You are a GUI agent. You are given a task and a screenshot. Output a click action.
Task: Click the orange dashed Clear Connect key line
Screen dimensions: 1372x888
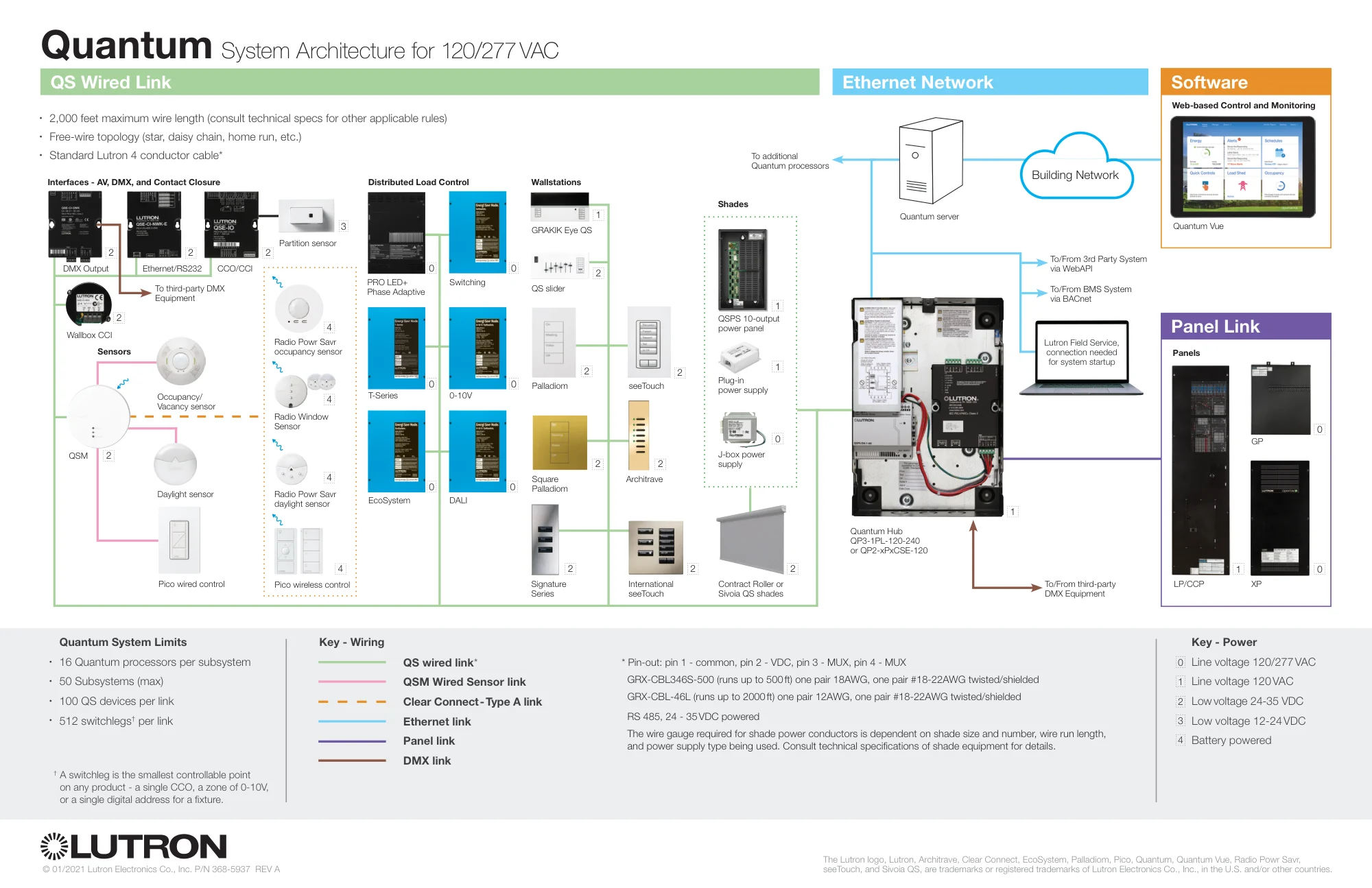coord(352,701)
